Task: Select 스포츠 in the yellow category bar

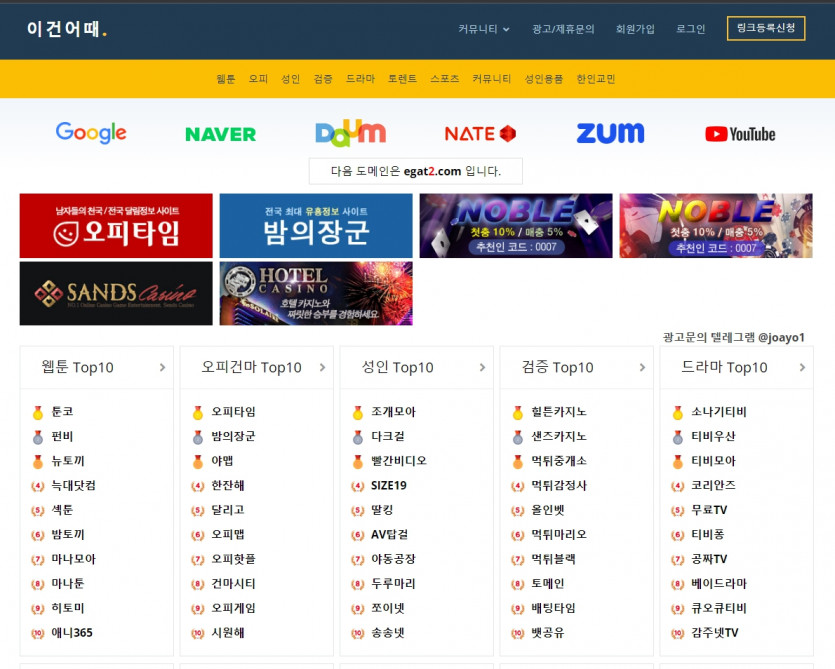Action: tap(445, 79)
